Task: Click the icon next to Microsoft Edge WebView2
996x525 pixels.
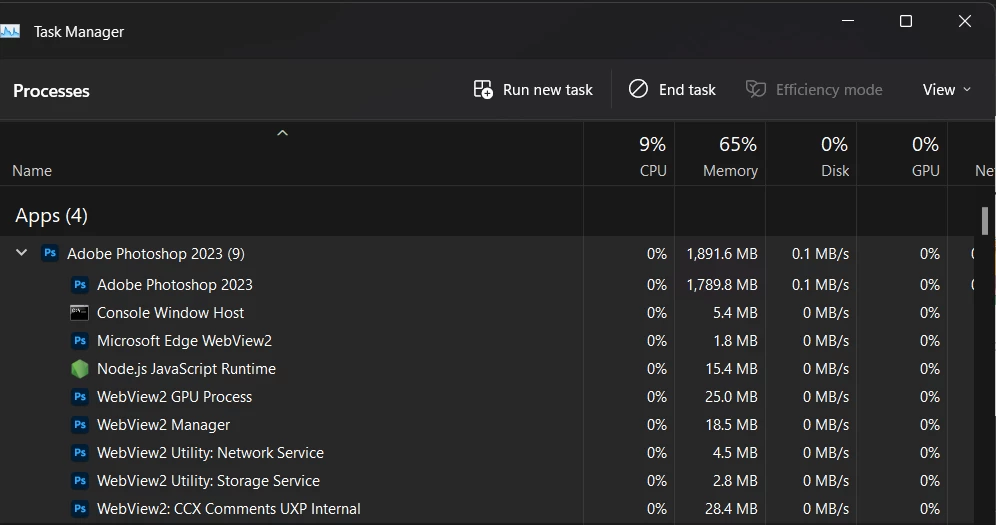Action: click(x=79, y=340)
